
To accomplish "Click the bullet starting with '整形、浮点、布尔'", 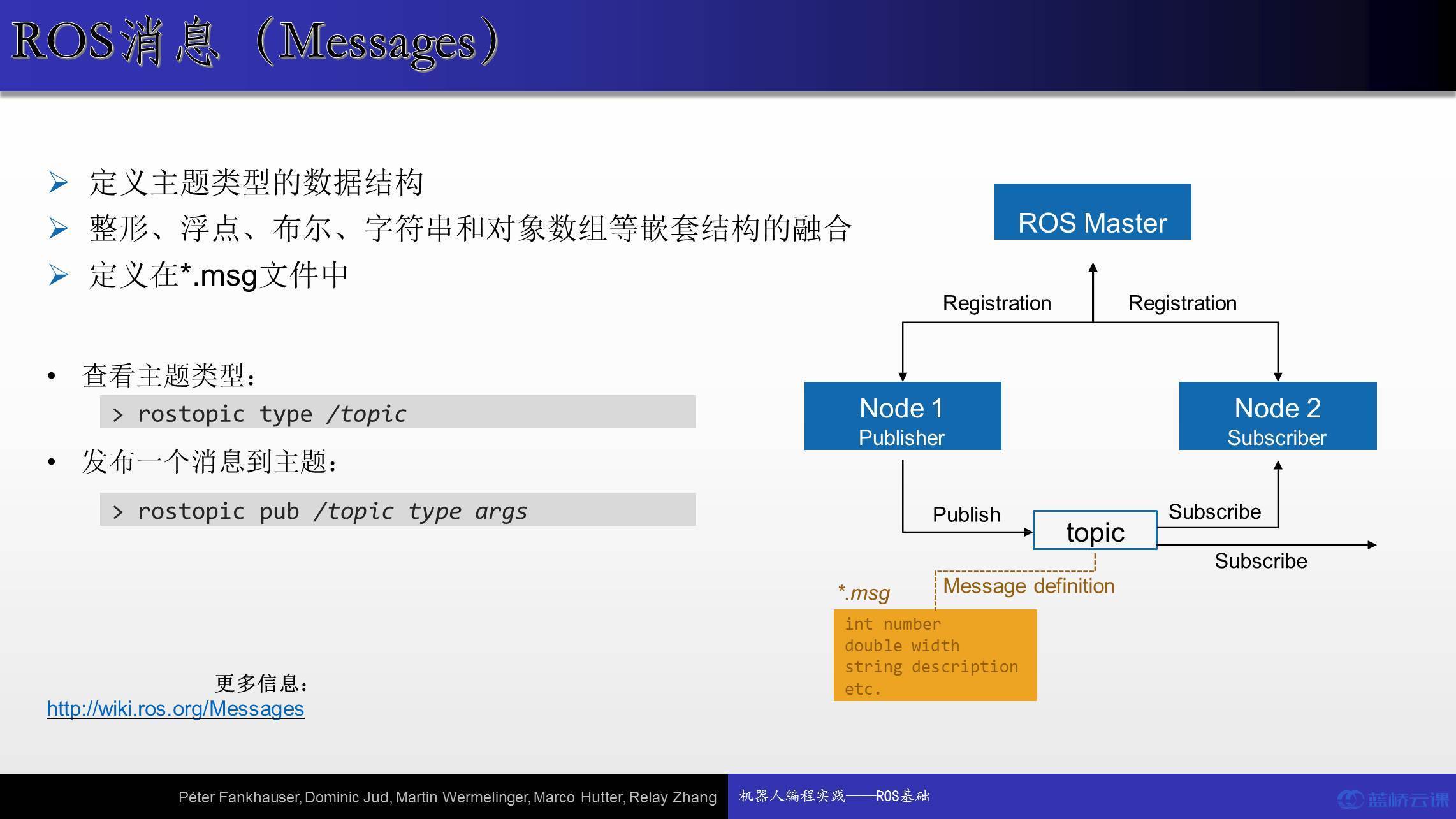I will 470,228.
